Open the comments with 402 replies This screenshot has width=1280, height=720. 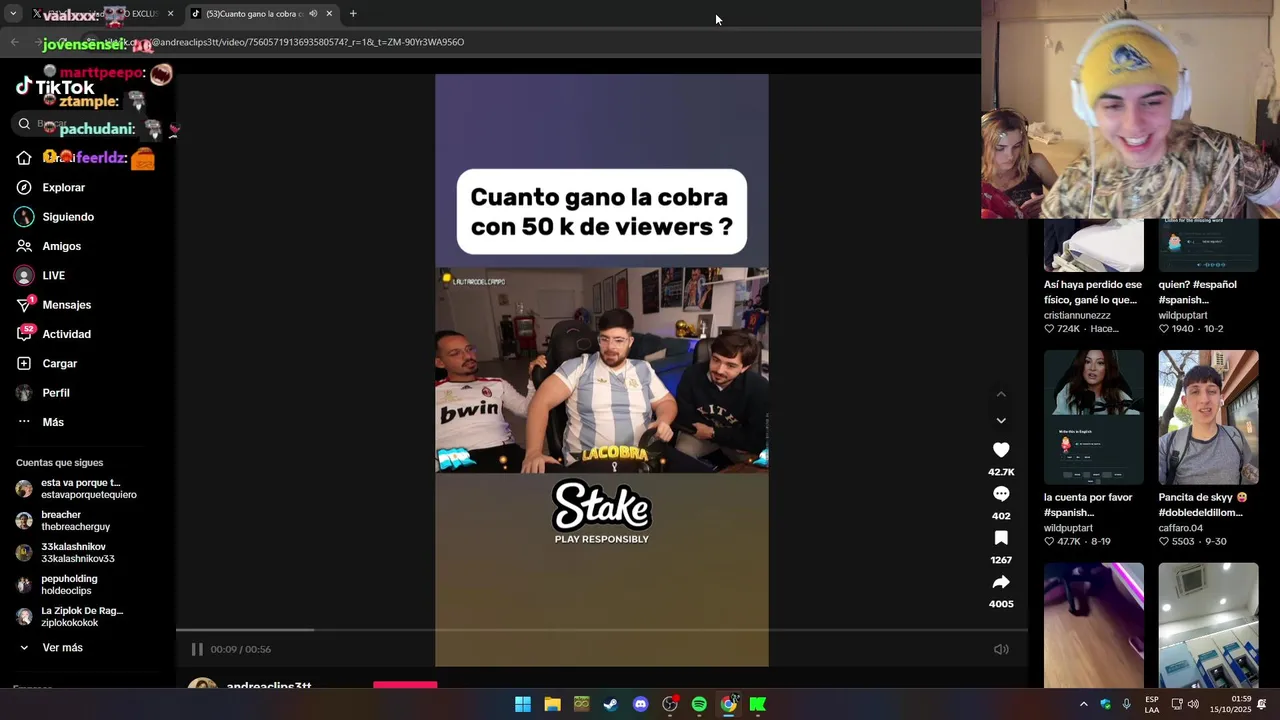pyautogui.click(x=1001, y=494)
